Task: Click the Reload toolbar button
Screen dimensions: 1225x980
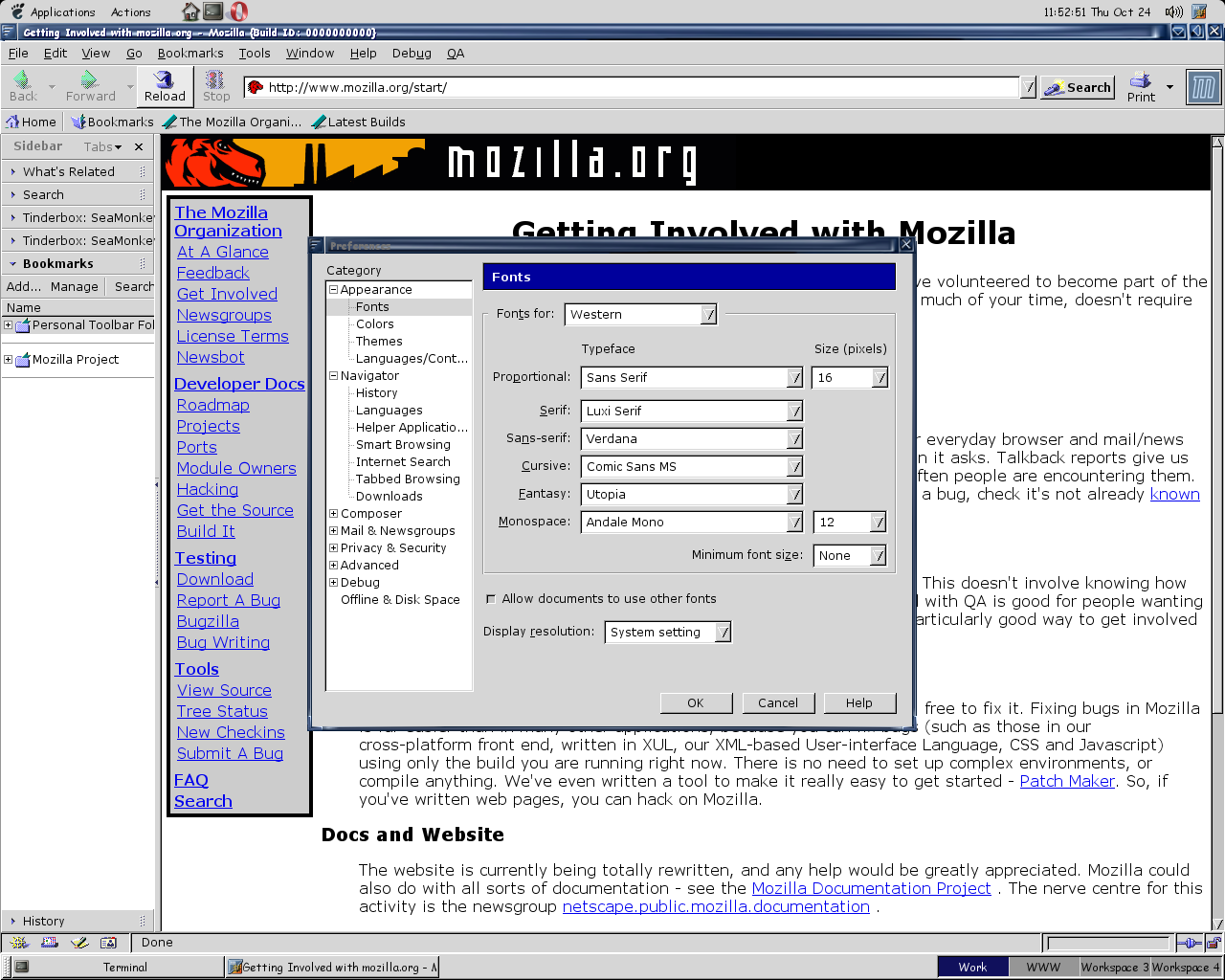Action: click(165, 86)
